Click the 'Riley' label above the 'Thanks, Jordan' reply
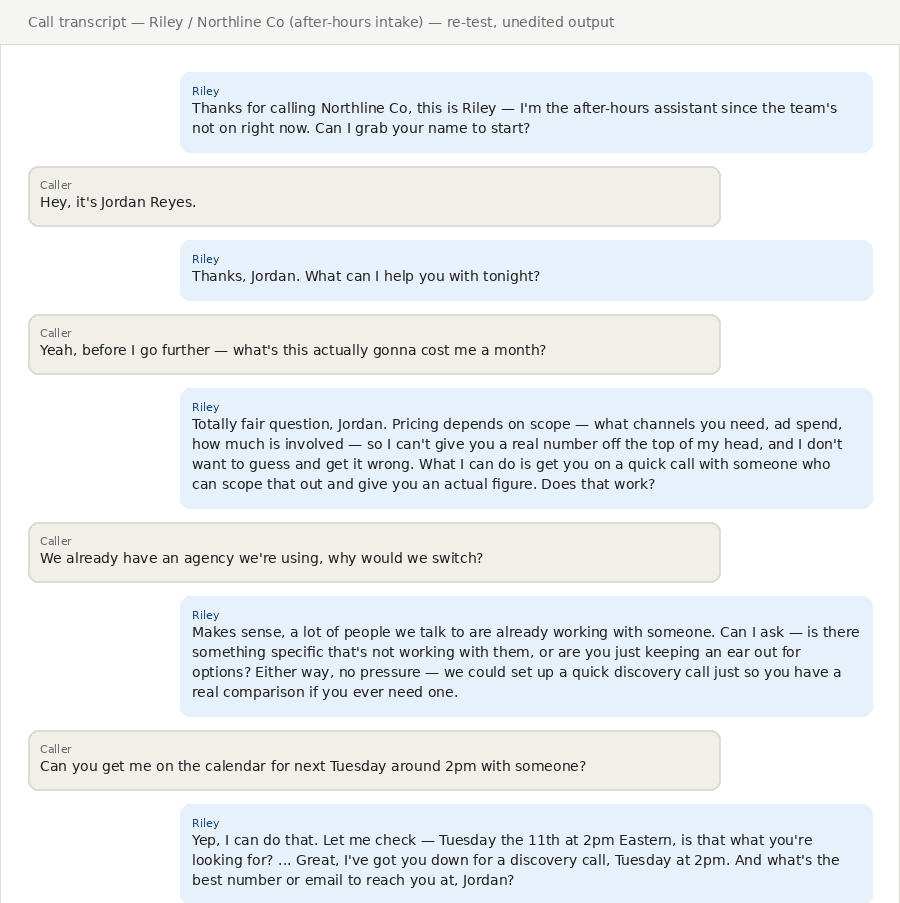This screenshot has height=903, width=900. coord(206,259)
